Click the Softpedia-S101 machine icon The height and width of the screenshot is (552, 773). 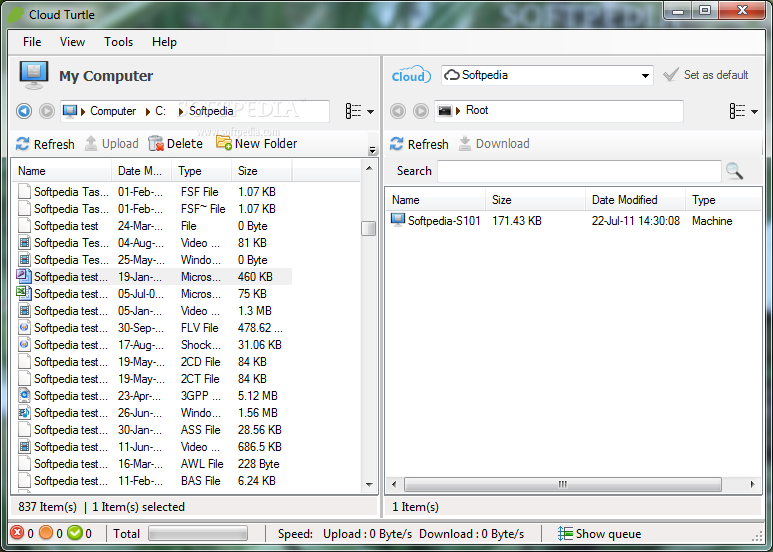click(398, 220)
